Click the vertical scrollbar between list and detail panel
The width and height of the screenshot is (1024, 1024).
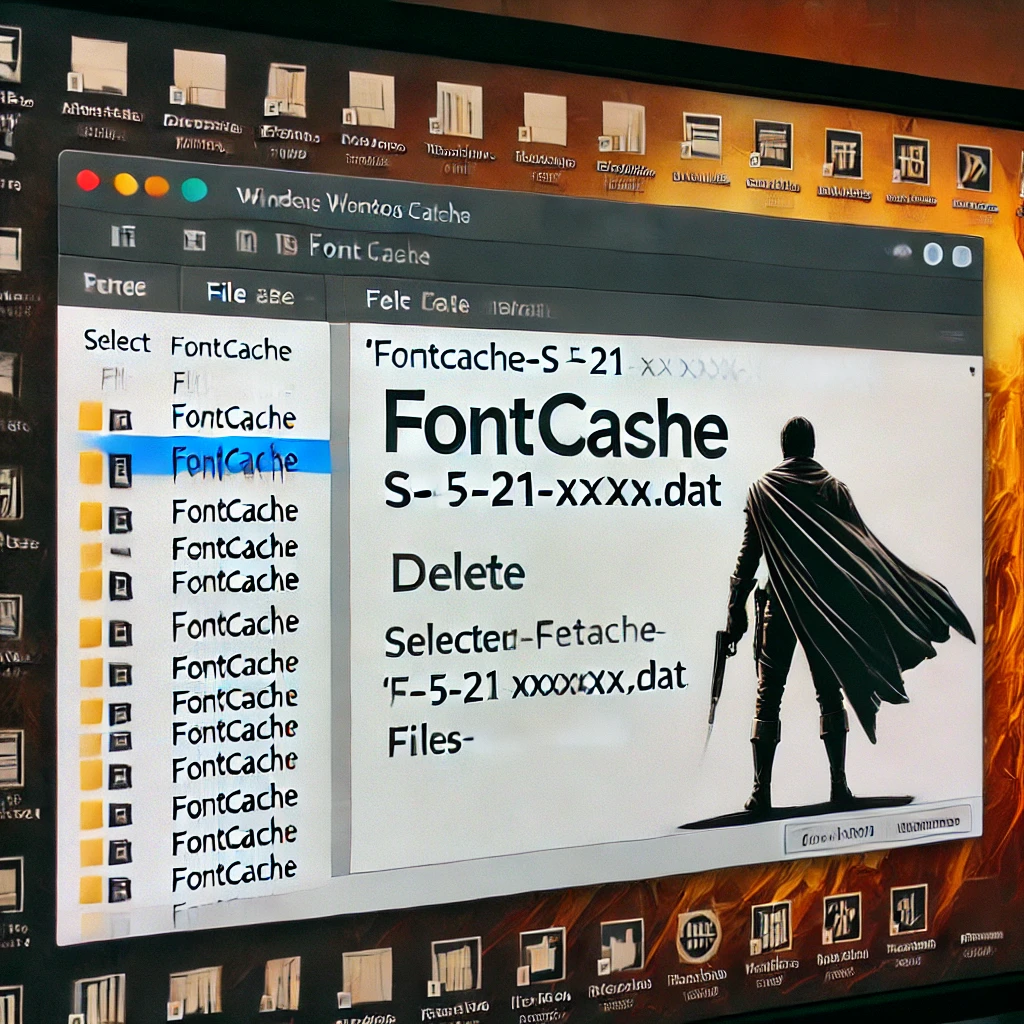[340, 598]
